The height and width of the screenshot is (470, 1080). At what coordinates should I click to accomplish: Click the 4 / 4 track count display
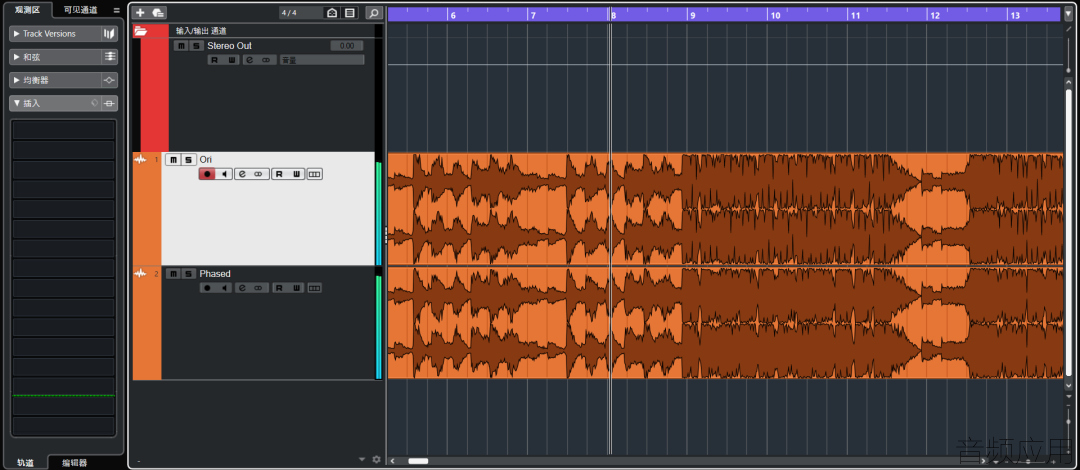tap(289, 12)
